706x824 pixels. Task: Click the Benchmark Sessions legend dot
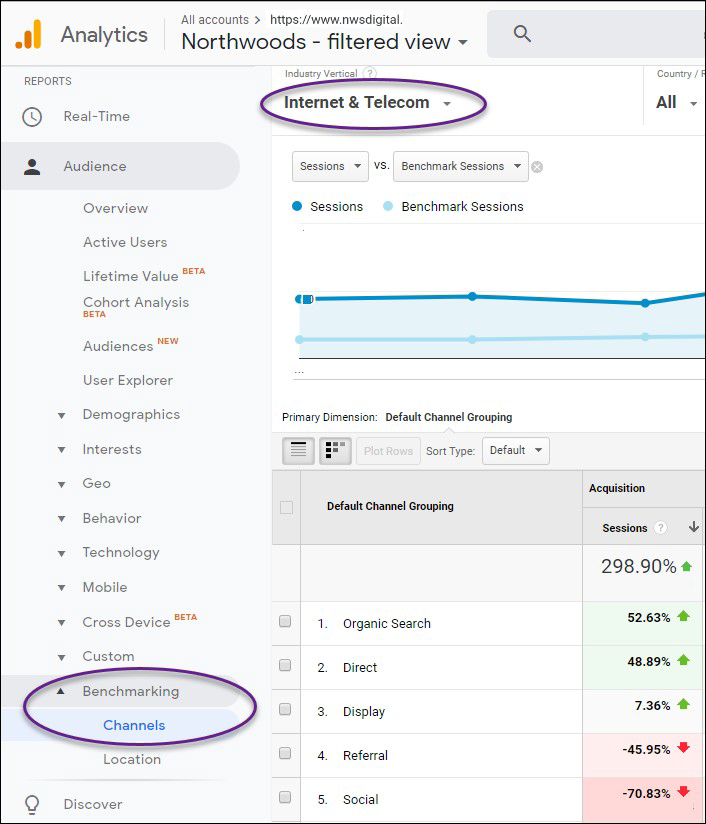(388, 206)
